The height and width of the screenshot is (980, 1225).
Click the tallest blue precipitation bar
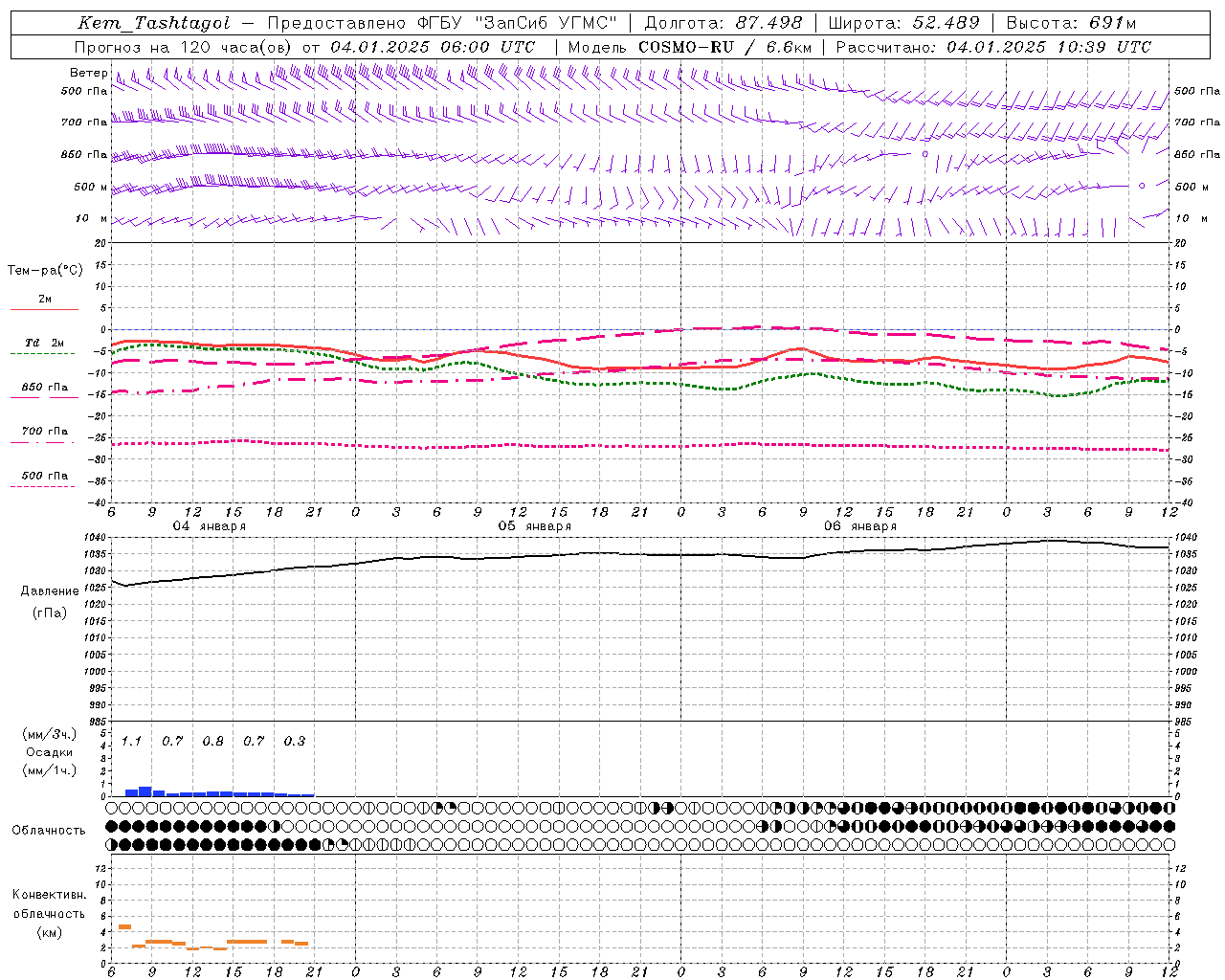point(145,791)
